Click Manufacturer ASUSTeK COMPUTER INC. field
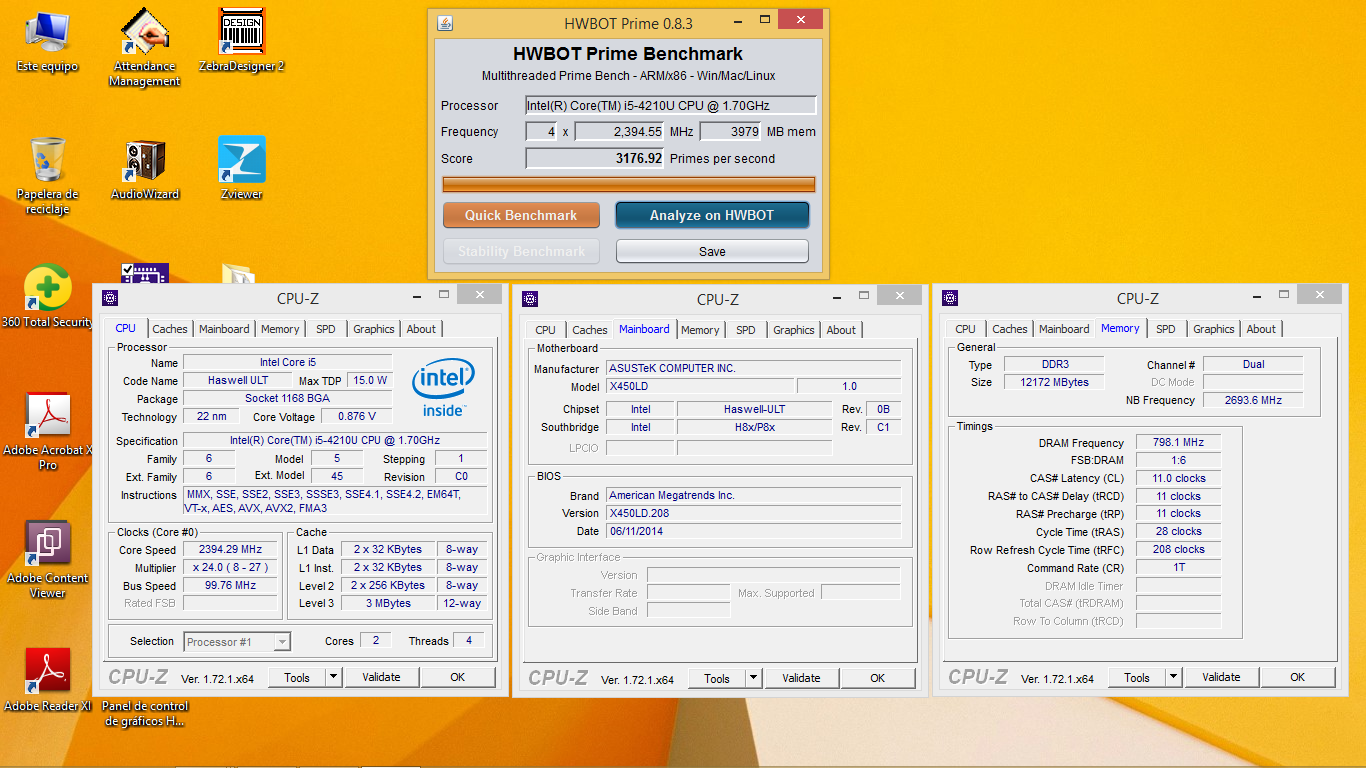 pyautogui.click(x=753, y=368)
